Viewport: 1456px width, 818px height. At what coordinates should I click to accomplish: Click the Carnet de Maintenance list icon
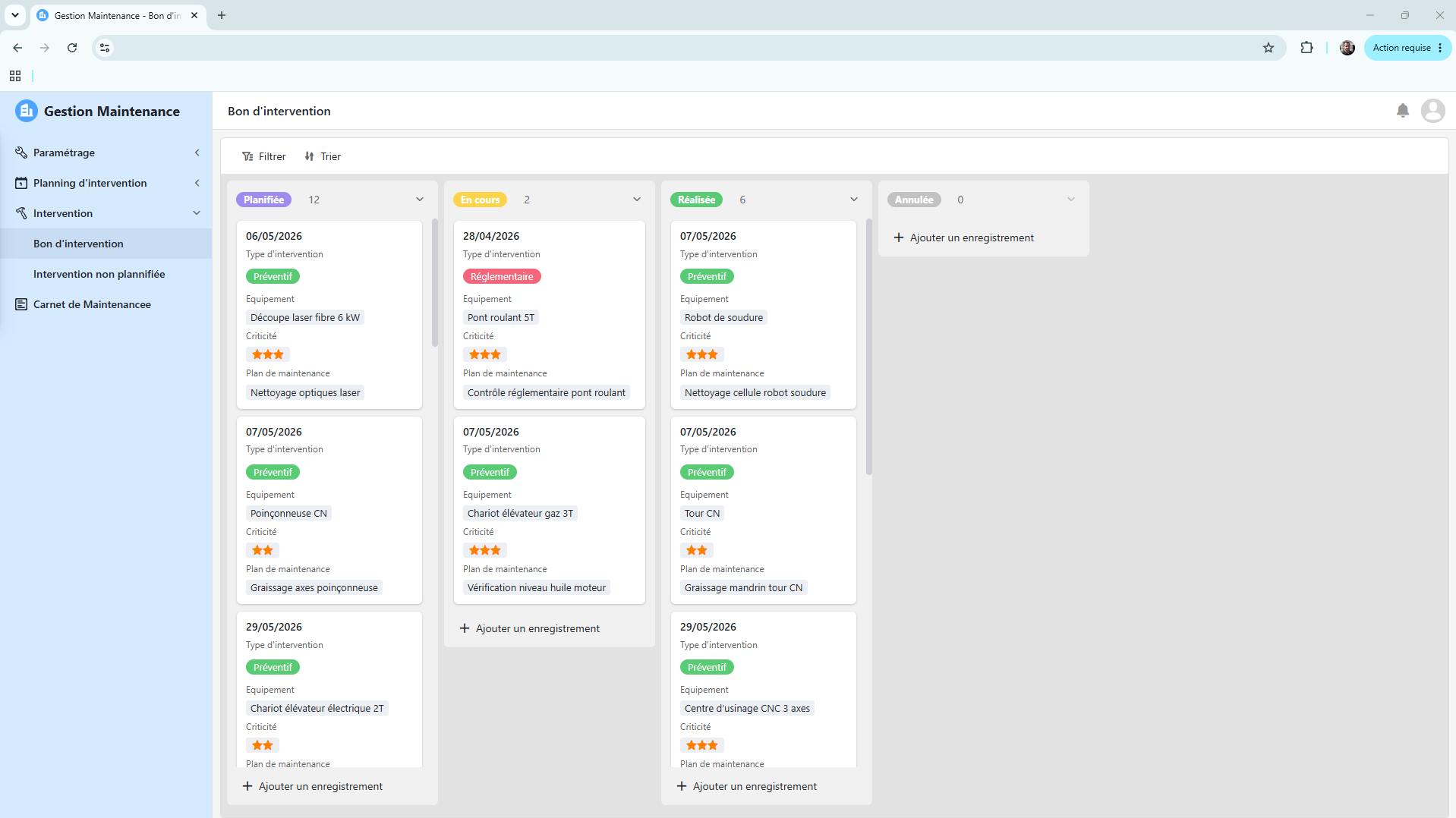(x=21, y=304)
